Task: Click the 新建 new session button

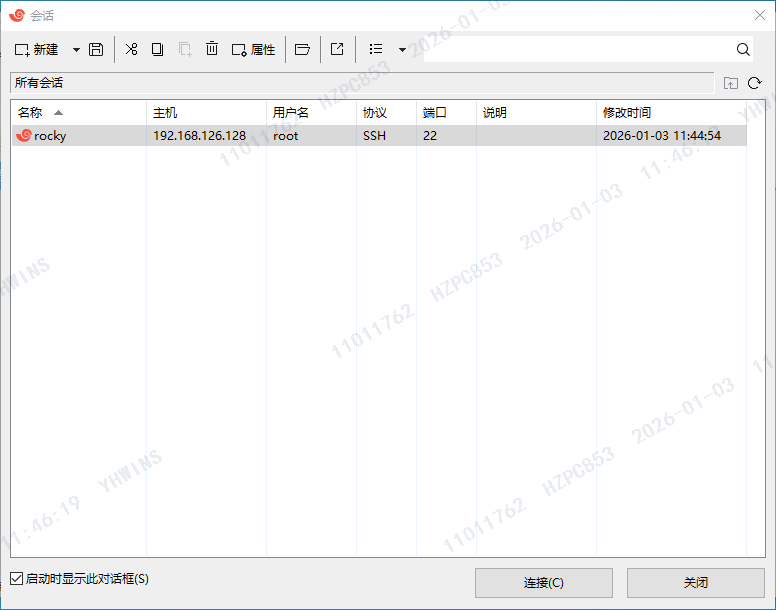Action: click(37, 49)
